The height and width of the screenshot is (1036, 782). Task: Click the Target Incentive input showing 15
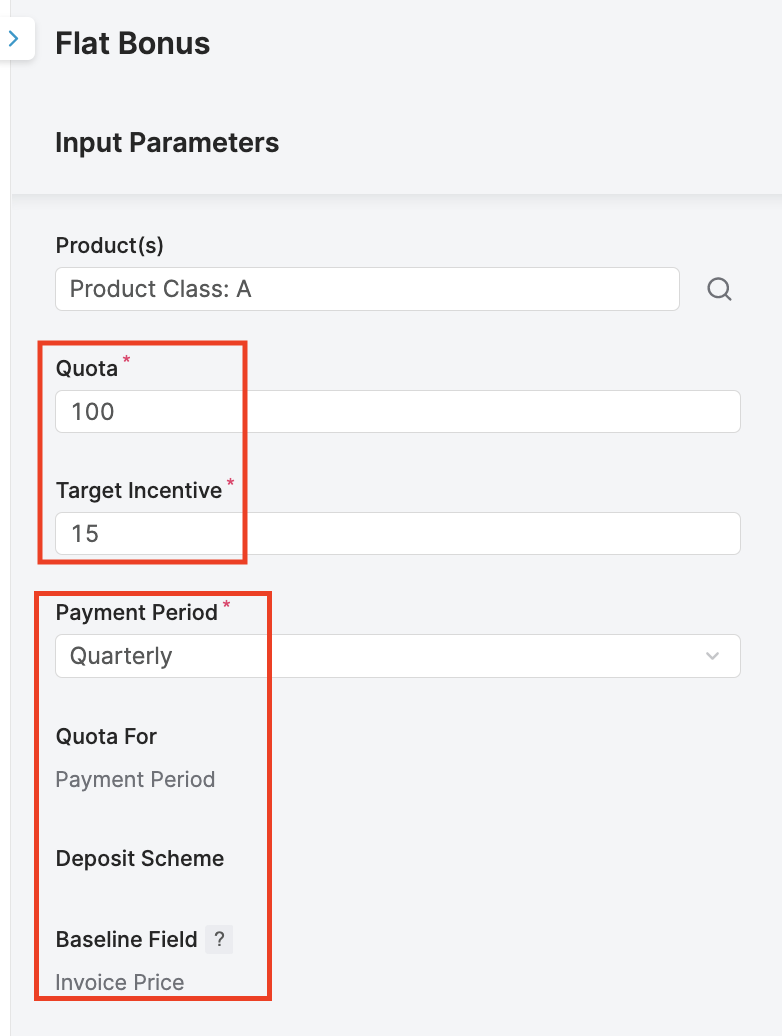[397, 534]
